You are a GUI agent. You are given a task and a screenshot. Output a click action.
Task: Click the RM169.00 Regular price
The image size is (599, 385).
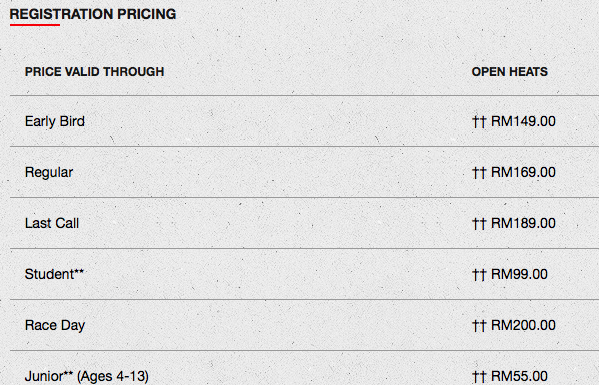click(x=523, y=172)
